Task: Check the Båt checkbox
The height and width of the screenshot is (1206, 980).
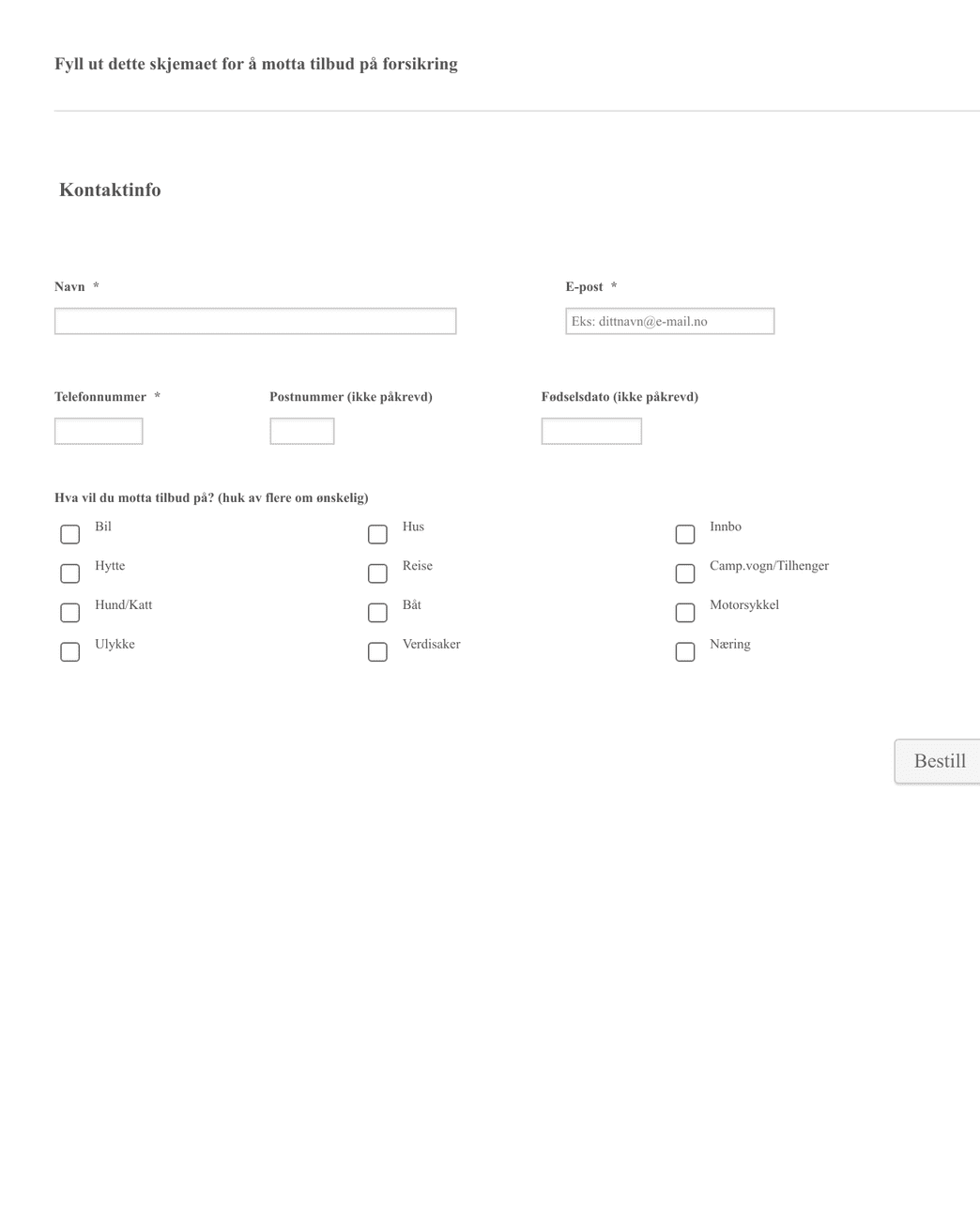Action: tap(377, 613)
